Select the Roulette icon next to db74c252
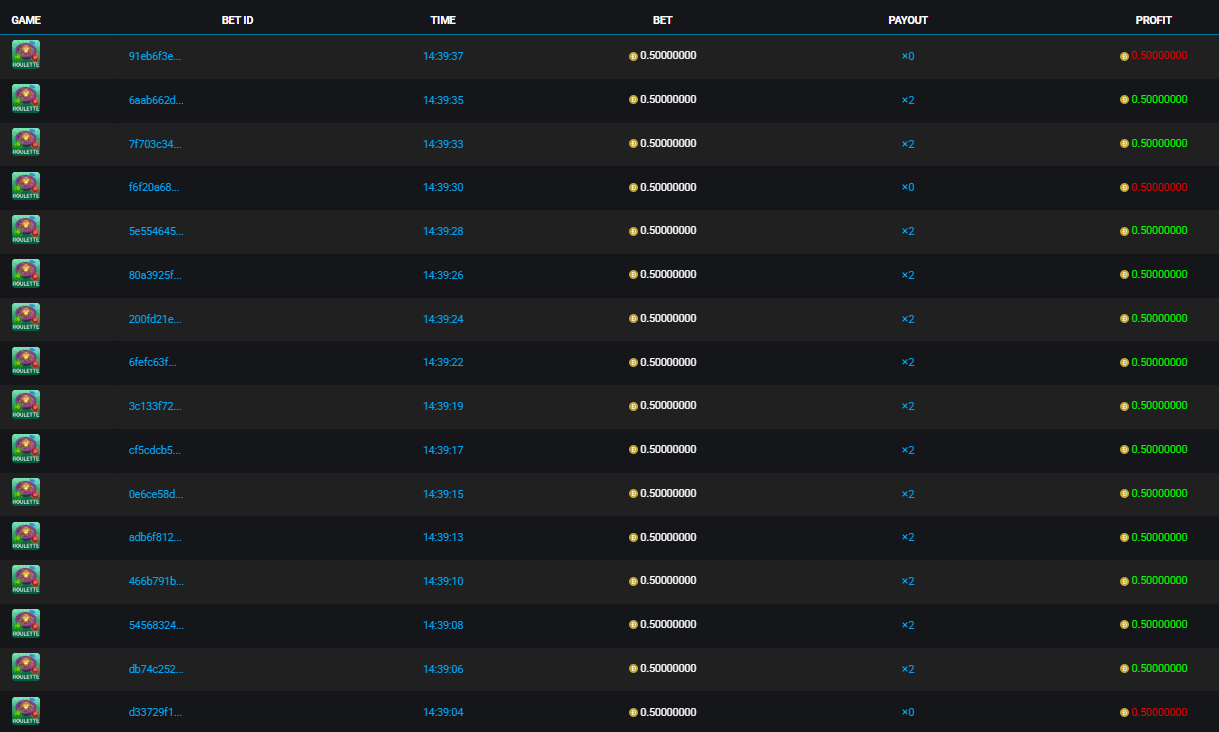Viewport: 1219px width, 732px height. coord(26,668)
